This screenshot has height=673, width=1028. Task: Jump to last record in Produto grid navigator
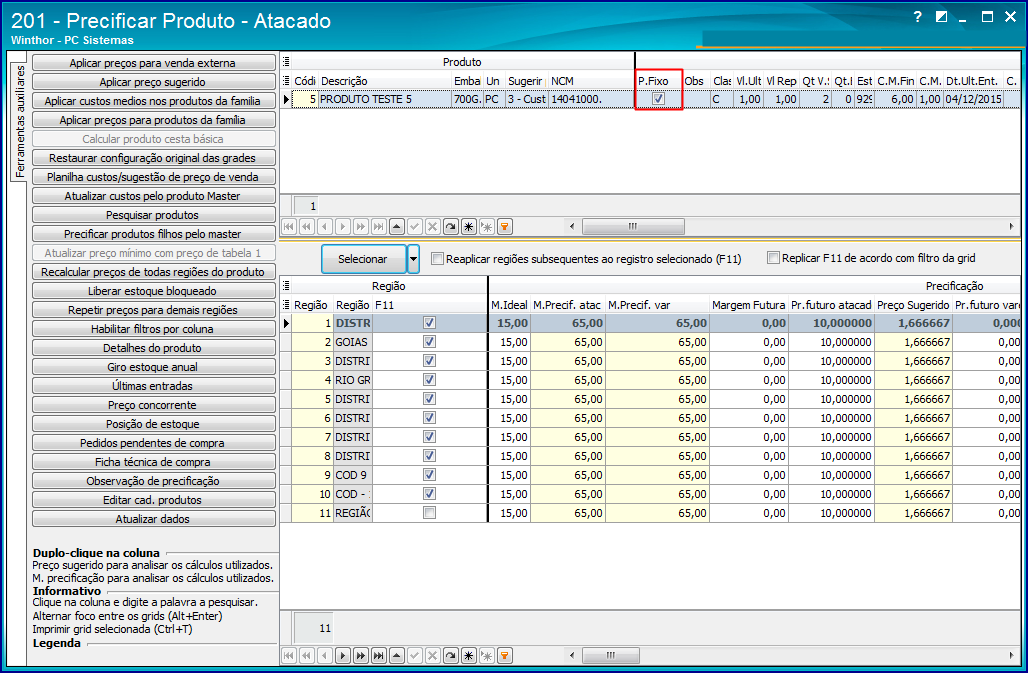coord(379,227)
